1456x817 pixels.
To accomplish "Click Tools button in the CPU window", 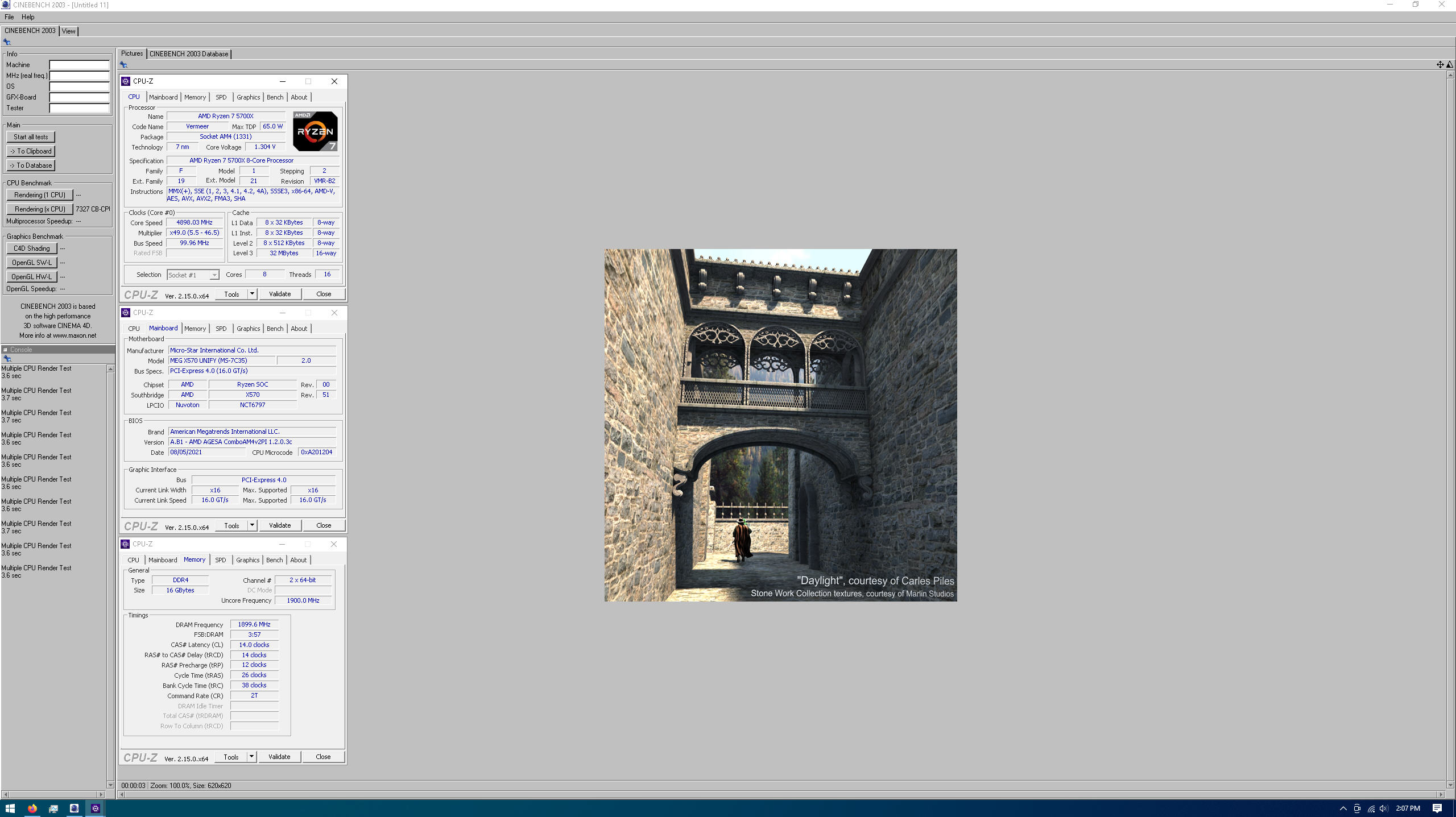I will pos(231,294).
